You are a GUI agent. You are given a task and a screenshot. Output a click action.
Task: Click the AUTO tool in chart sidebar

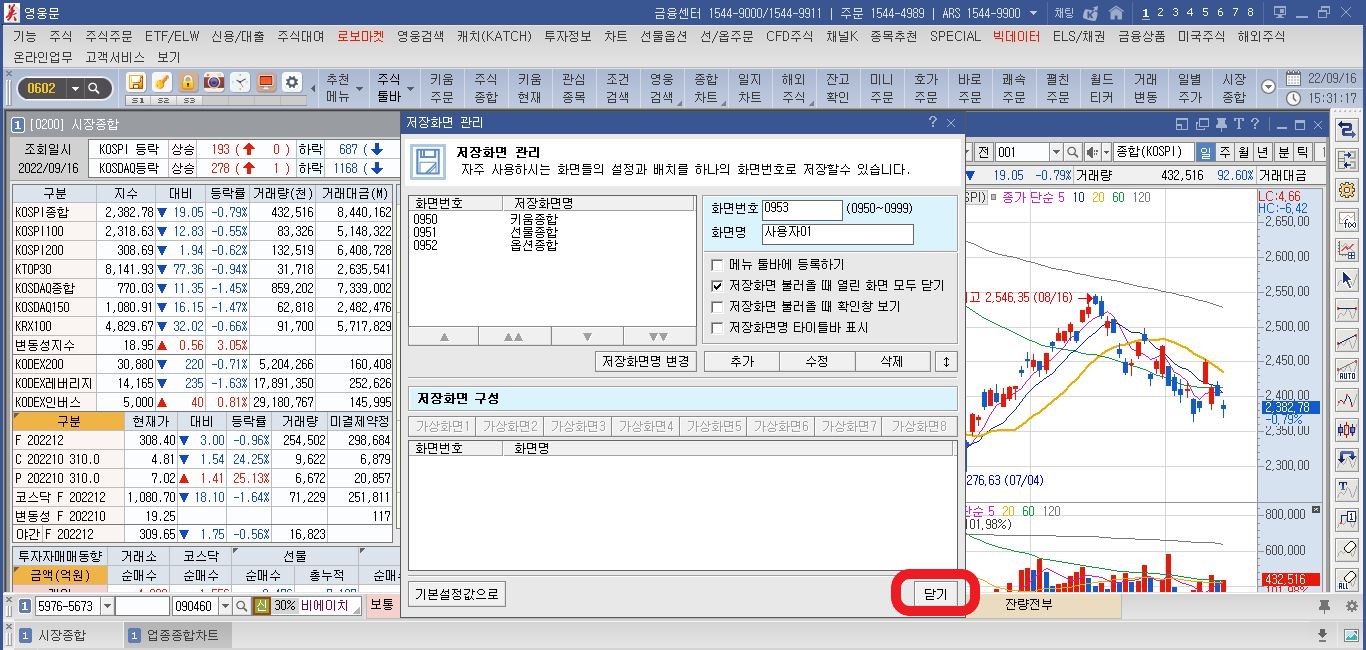coord(1346,370)
